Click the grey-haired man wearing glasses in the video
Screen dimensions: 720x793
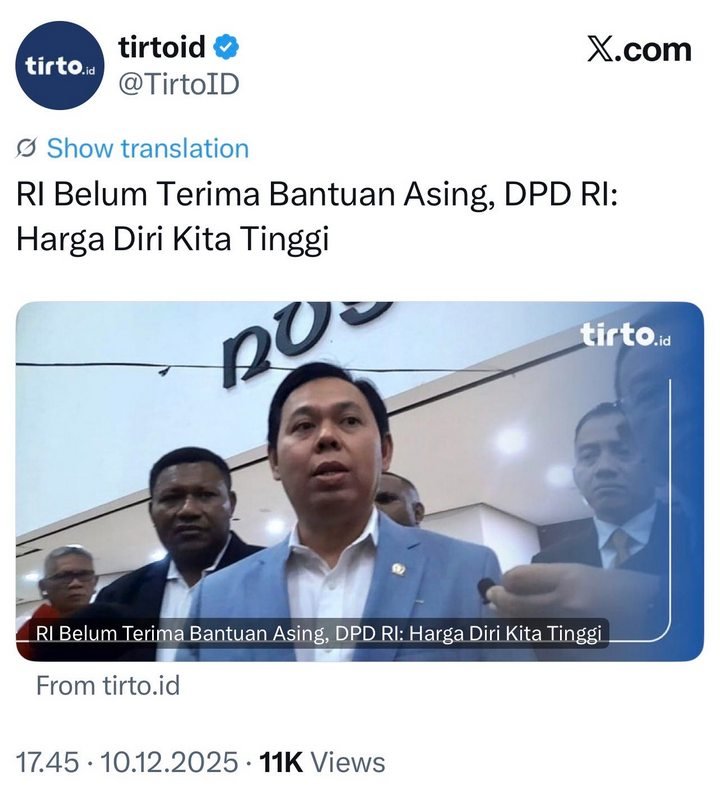tap(67, 577)
